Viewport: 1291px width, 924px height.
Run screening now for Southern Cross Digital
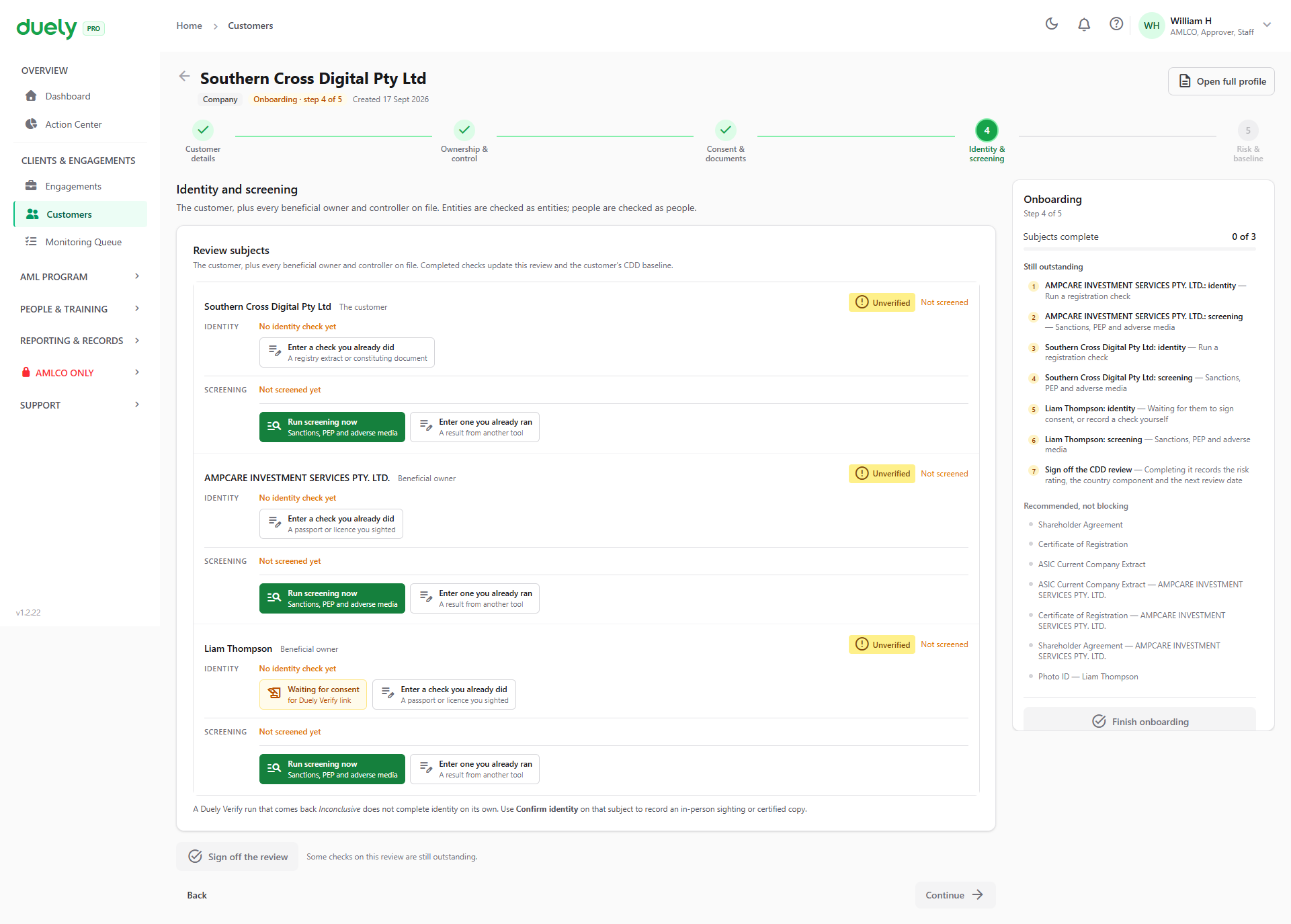(332, 427)
